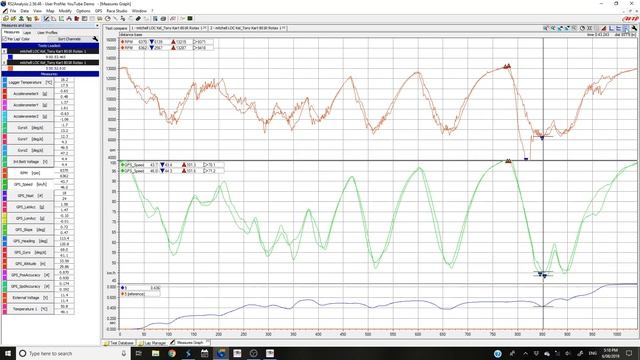The image size is (640, 360).
Task: Click the RPM channel color swatch
Action: pos(5,173)
